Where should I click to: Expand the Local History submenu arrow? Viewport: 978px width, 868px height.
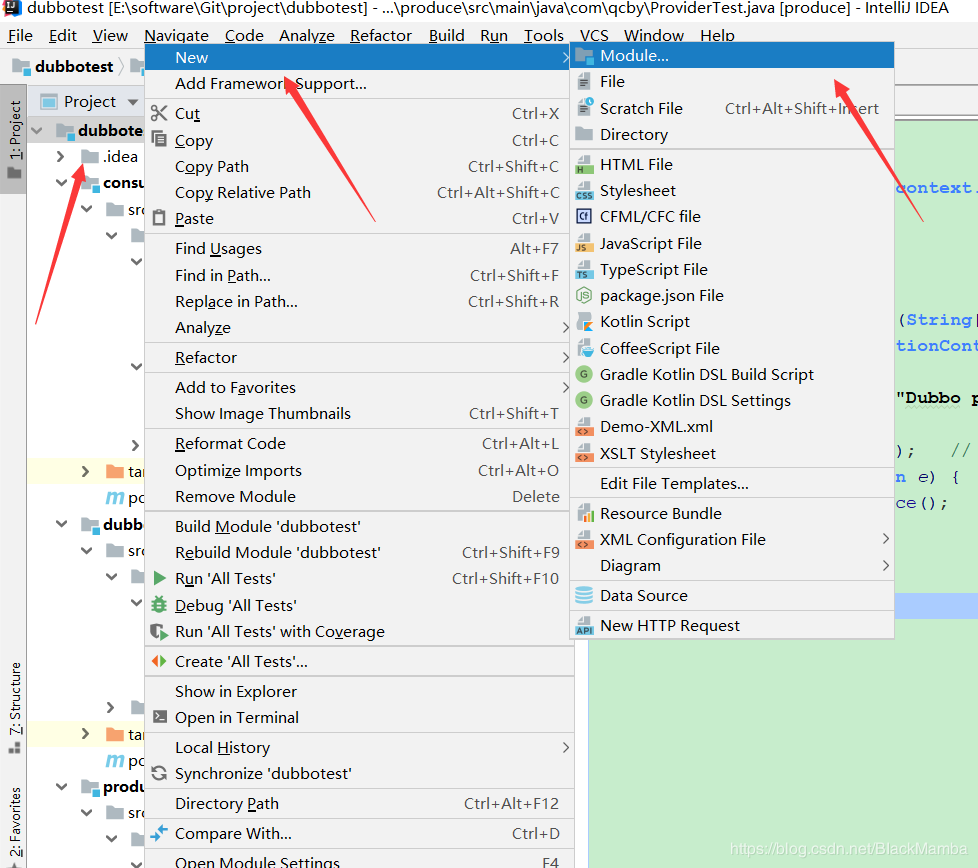pos(566,747)
